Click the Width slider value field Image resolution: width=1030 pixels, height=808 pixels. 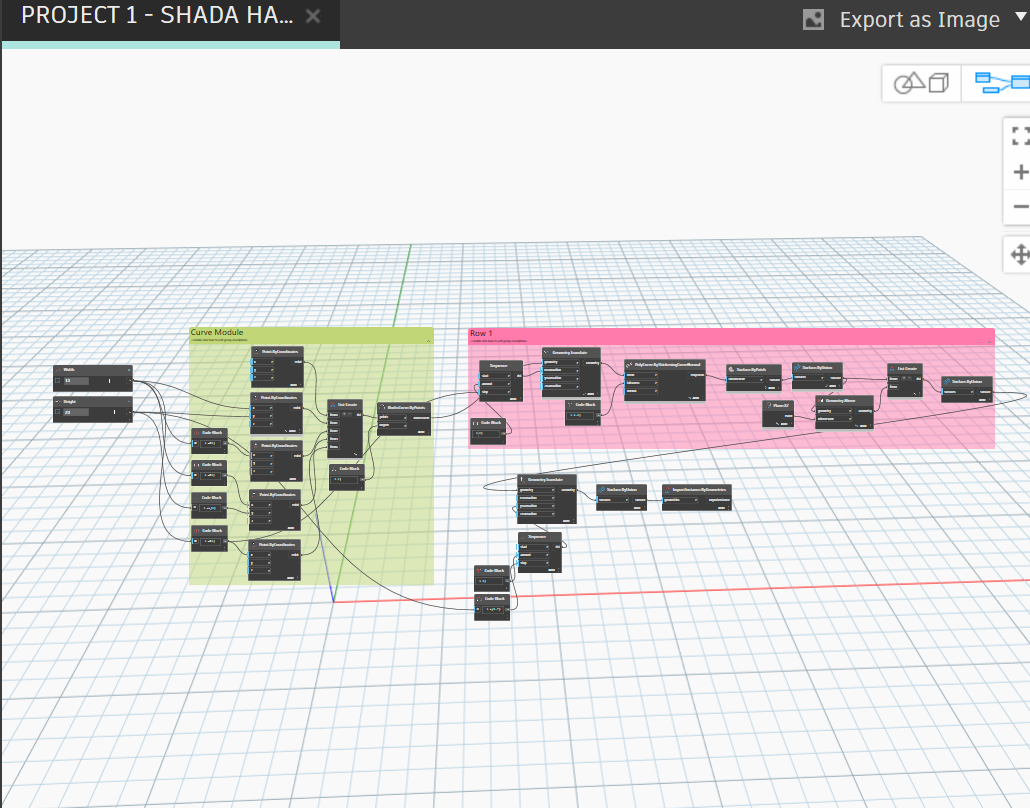76,381
